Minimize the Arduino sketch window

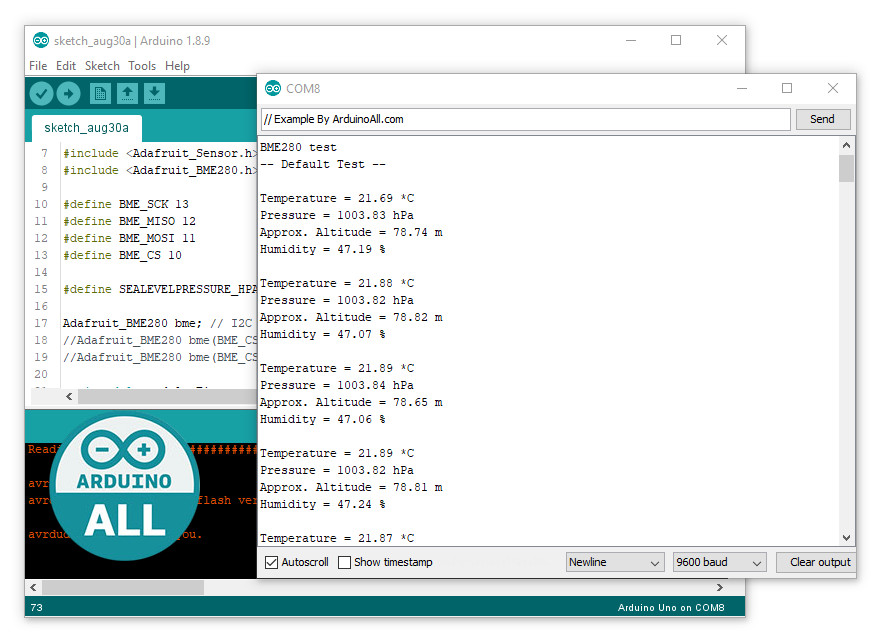click(x=631, y=40)
